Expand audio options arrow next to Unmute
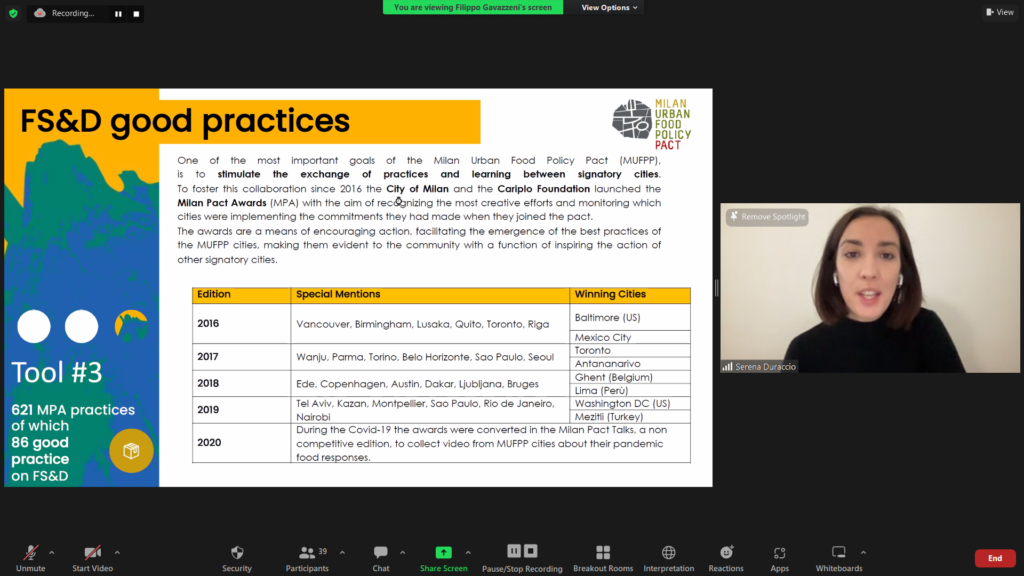The image size is (1024, 576). [52, 551]
